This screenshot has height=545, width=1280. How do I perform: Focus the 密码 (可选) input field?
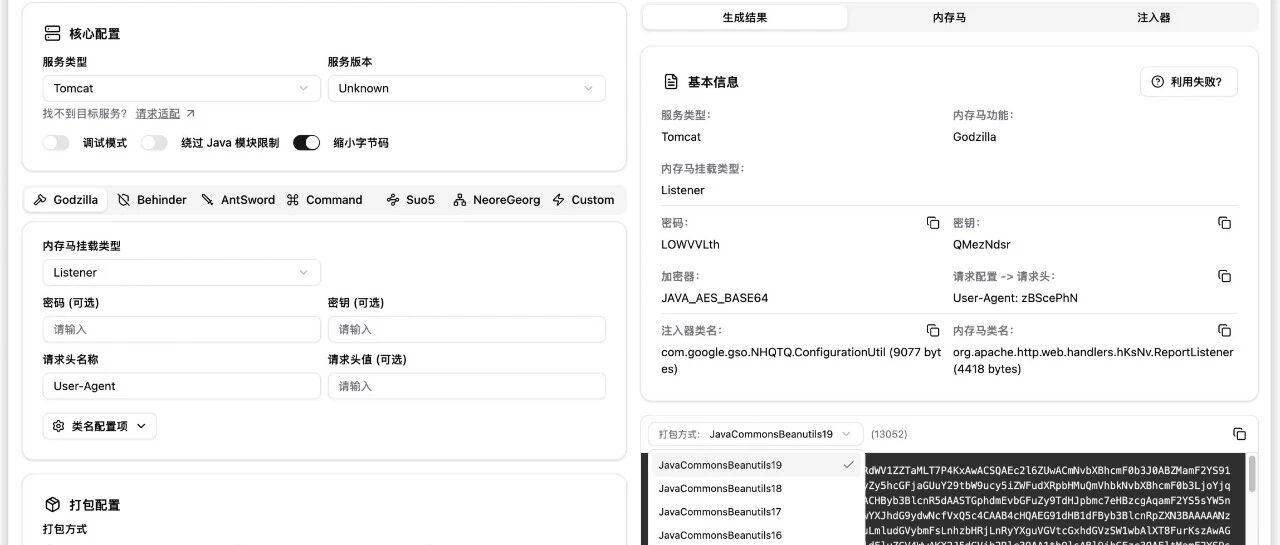(x=181, y=329)
